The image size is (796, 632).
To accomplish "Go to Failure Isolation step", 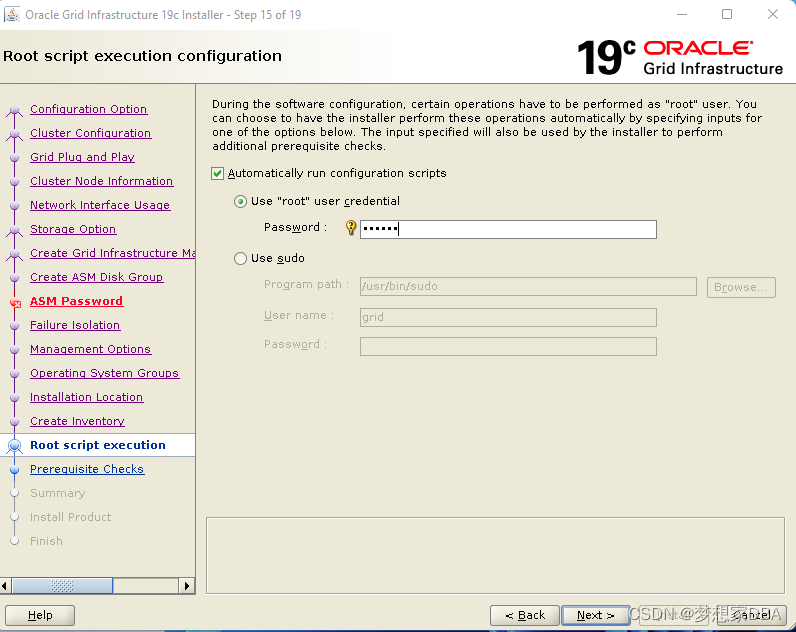I will pyautogui.click(x=75, y=325).
